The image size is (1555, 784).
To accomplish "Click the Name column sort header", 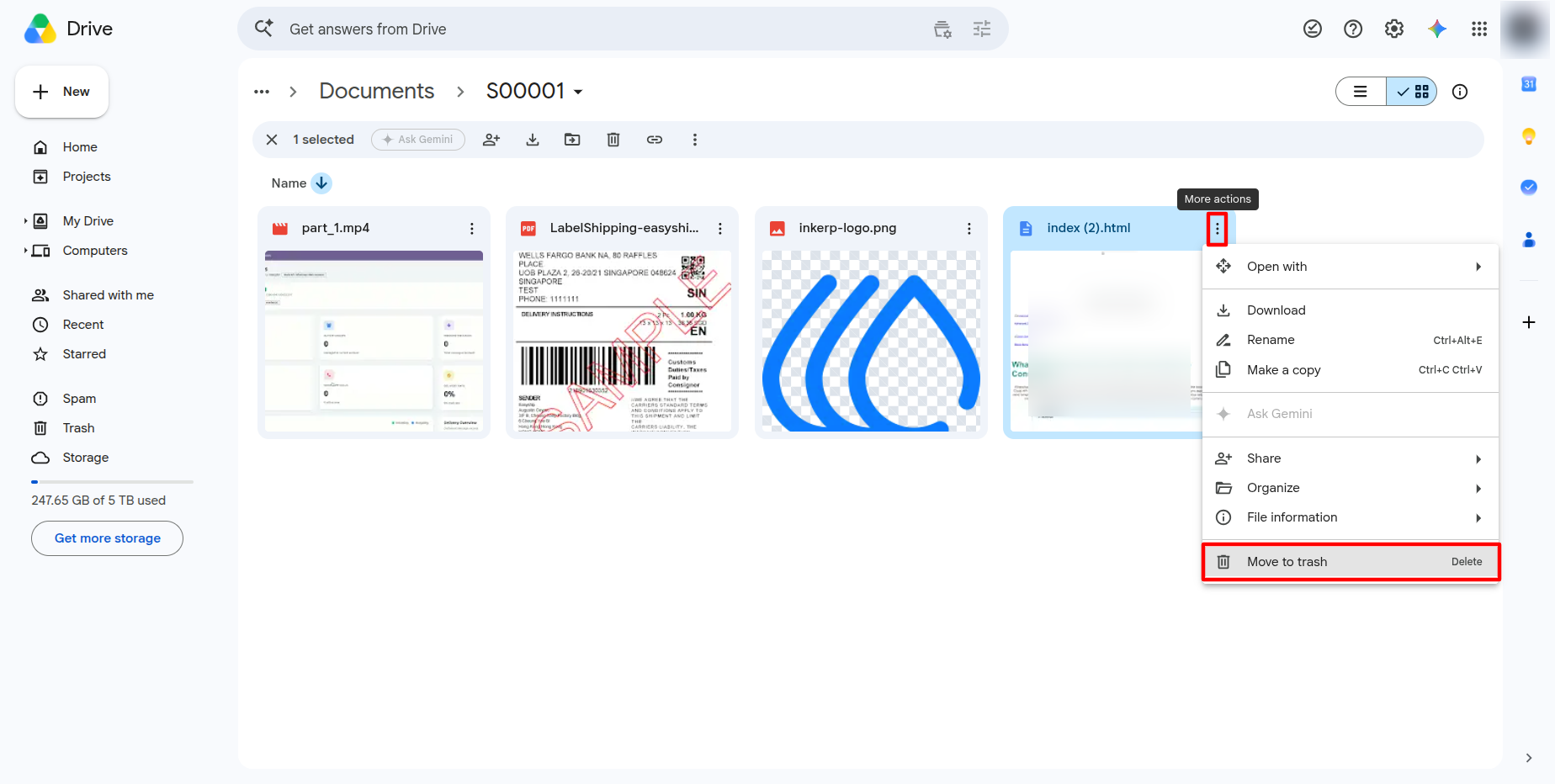I will point(289,183).
